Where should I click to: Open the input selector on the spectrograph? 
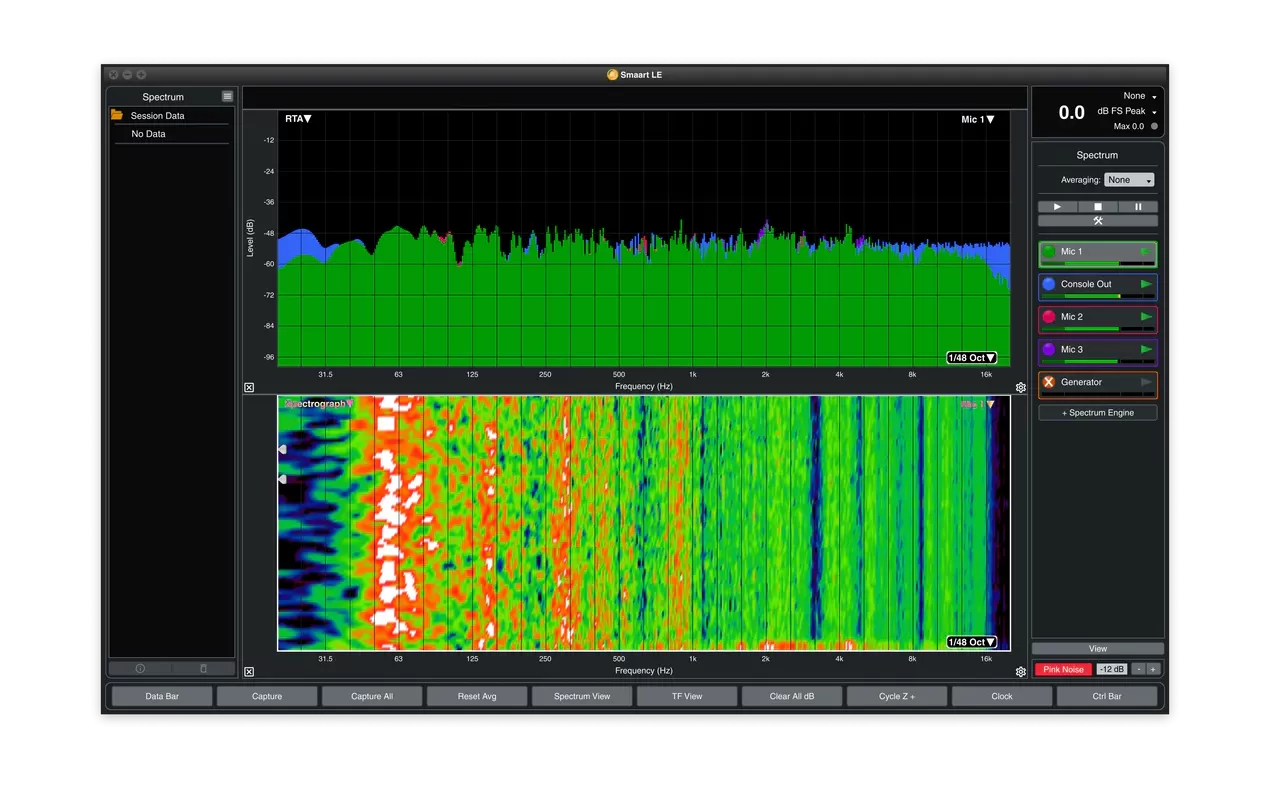(x=978, y=405)
